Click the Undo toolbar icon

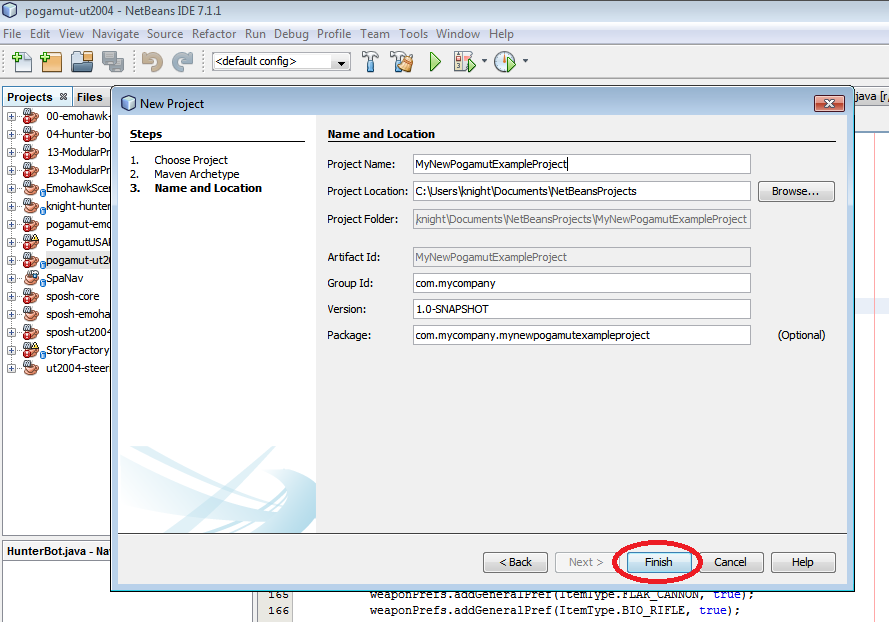(152, 61)
